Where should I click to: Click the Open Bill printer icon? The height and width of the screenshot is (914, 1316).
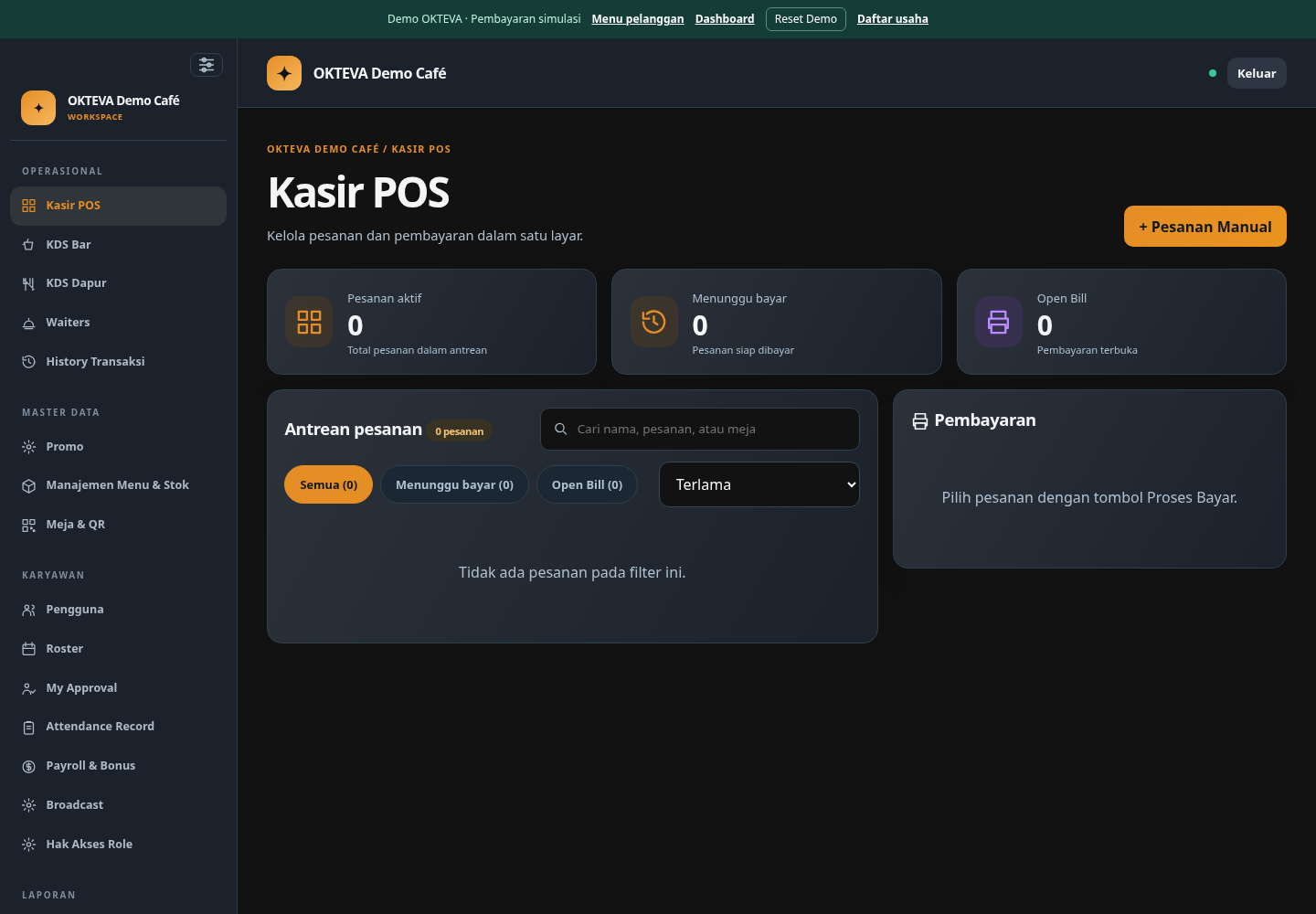tap(999, 322)
